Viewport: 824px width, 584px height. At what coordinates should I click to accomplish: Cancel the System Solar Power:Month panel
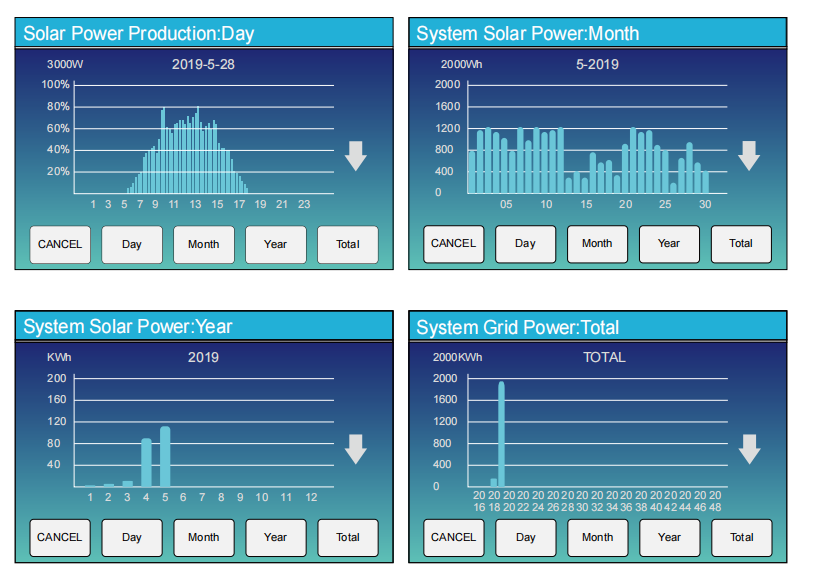tap(453, 244)
